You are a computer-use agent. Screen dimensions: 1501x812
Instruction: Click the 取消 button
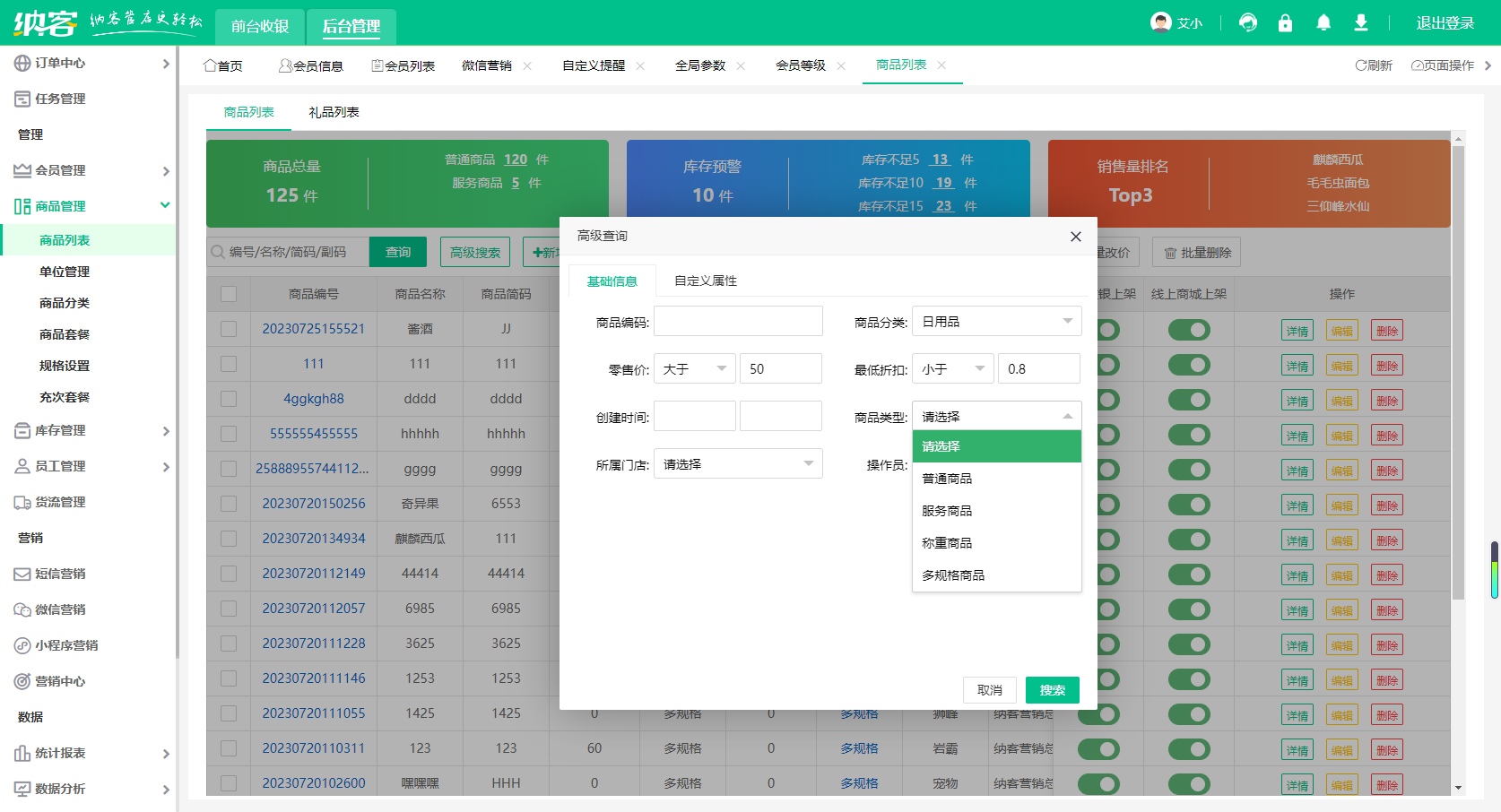pos(989,690)
